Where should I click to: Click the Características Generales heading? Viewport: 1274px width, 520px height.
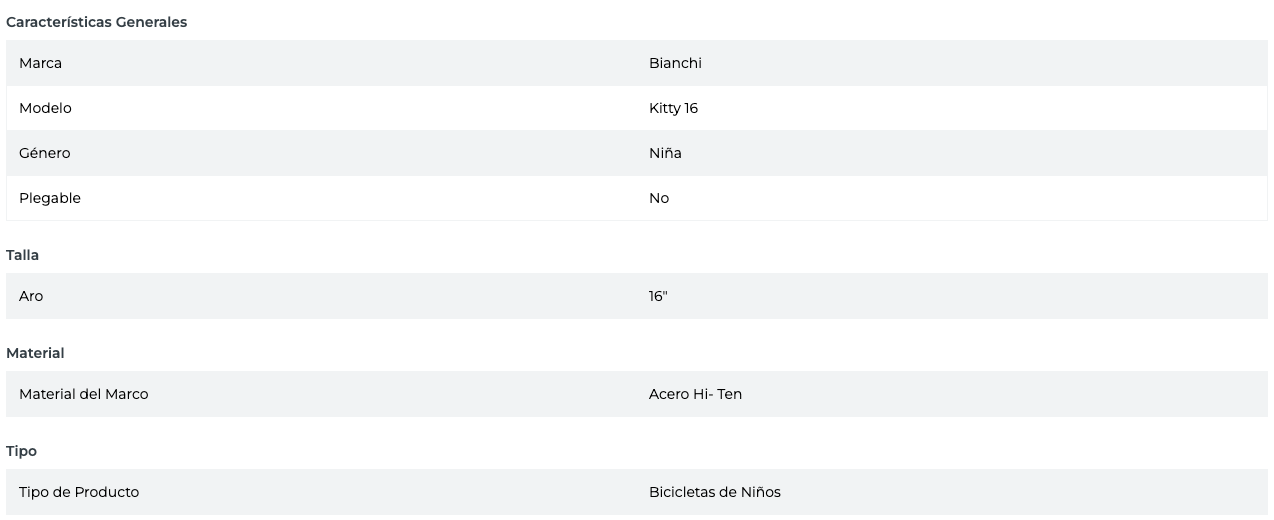click(97, 22)
